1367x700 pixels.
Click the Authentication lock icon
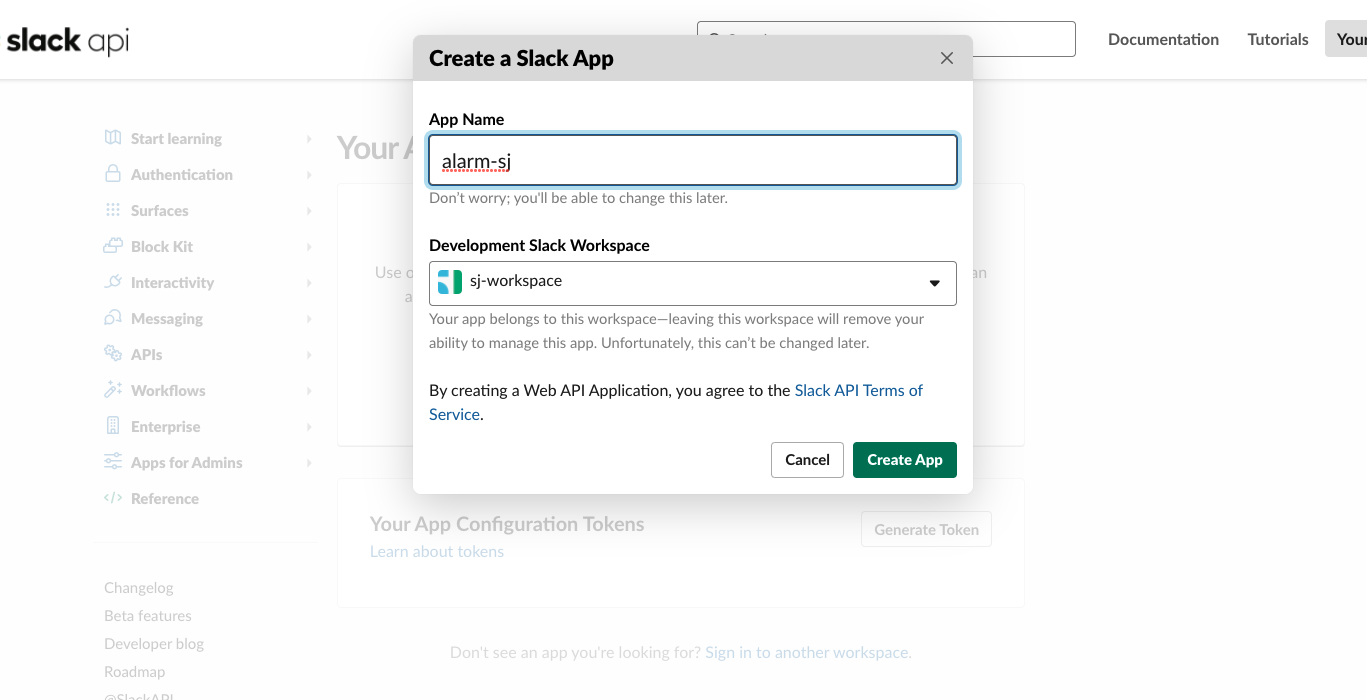click(x=113, y=173)
